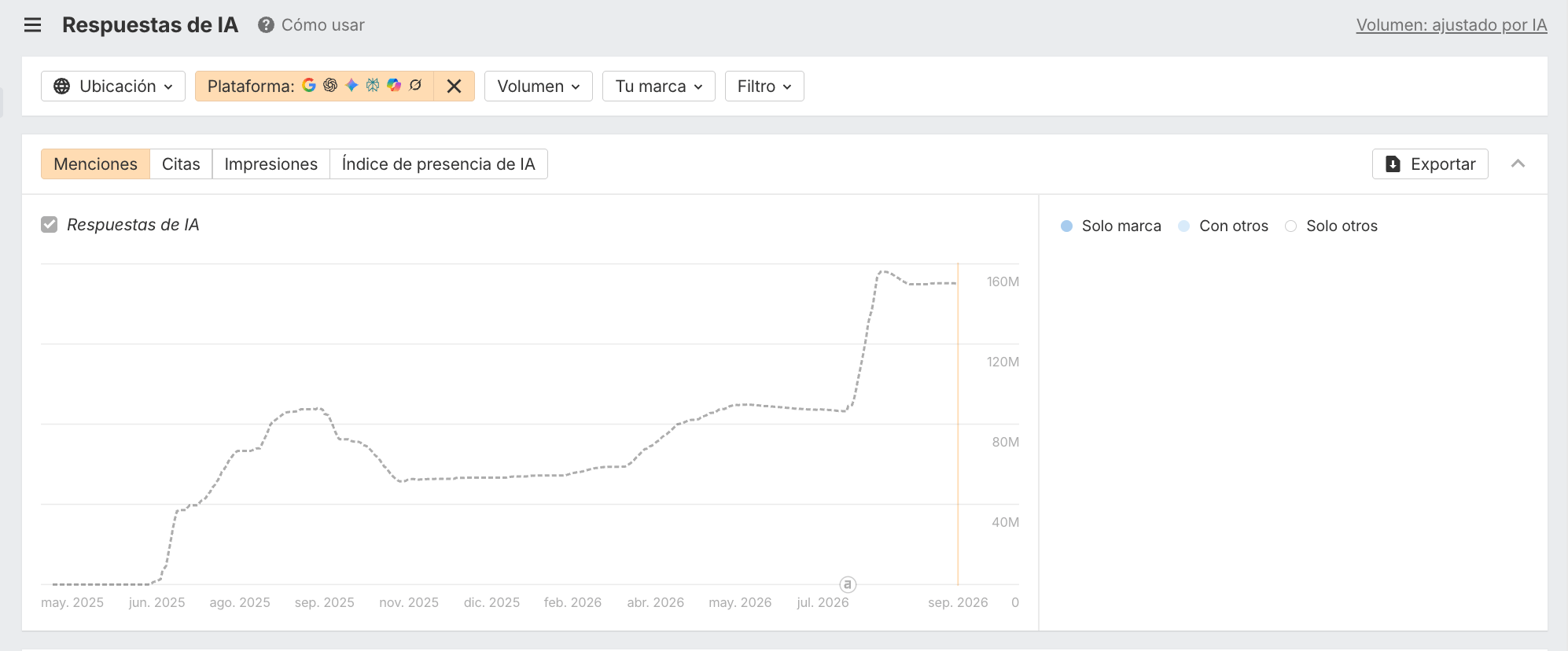Screen dimensions: 1568x651
Task: Click the Respuestas de IA page title
Action: 150,25
